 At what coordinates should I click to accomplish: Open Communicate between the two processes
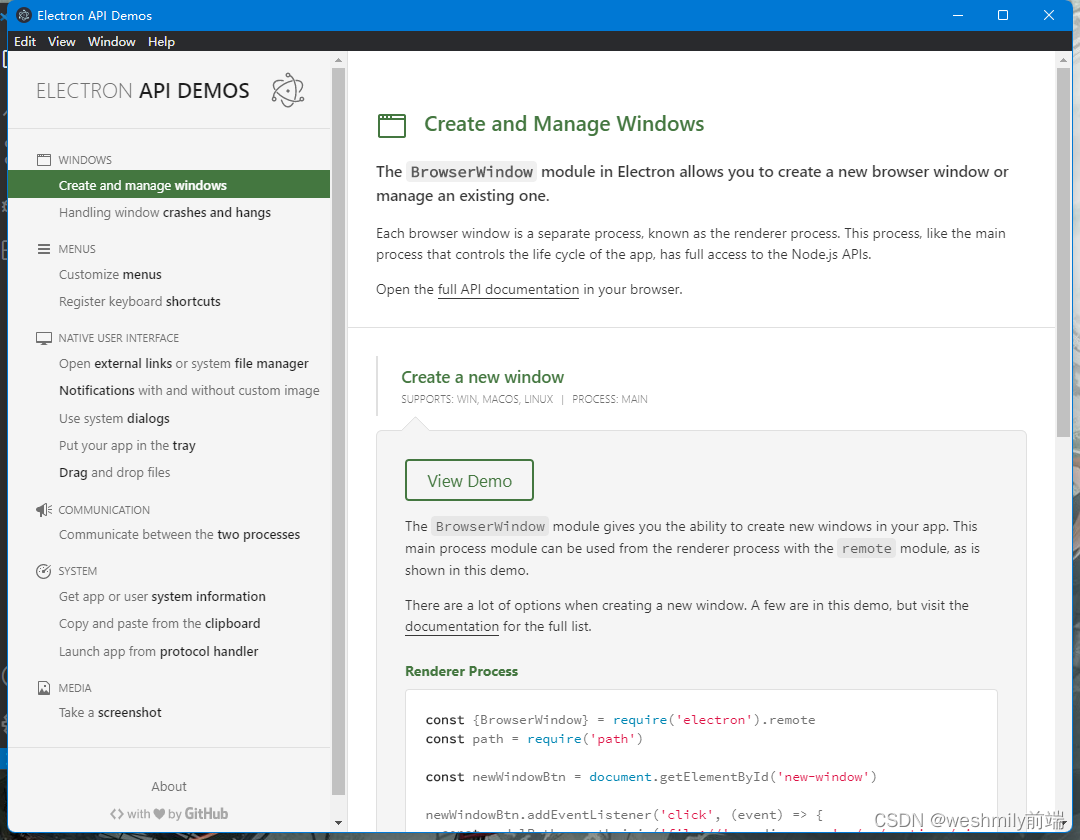[179, 534]
